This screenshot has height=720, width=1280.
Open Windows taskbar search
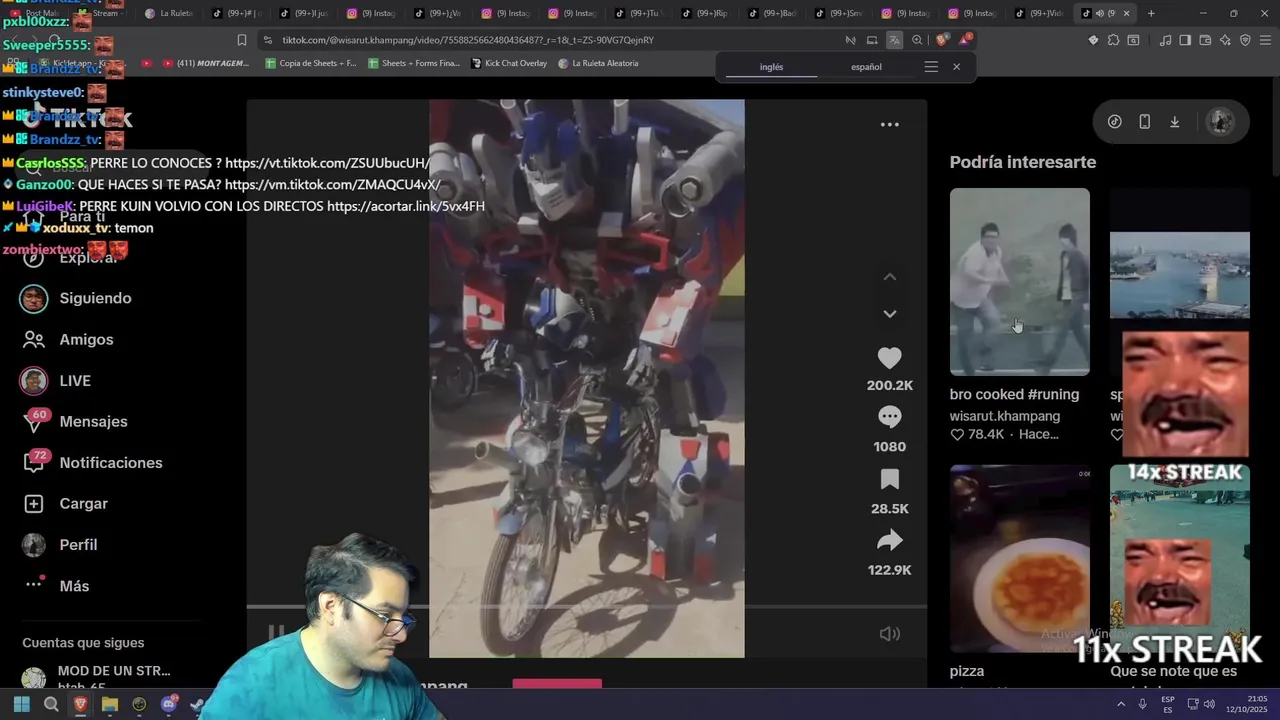pos(51,704)
